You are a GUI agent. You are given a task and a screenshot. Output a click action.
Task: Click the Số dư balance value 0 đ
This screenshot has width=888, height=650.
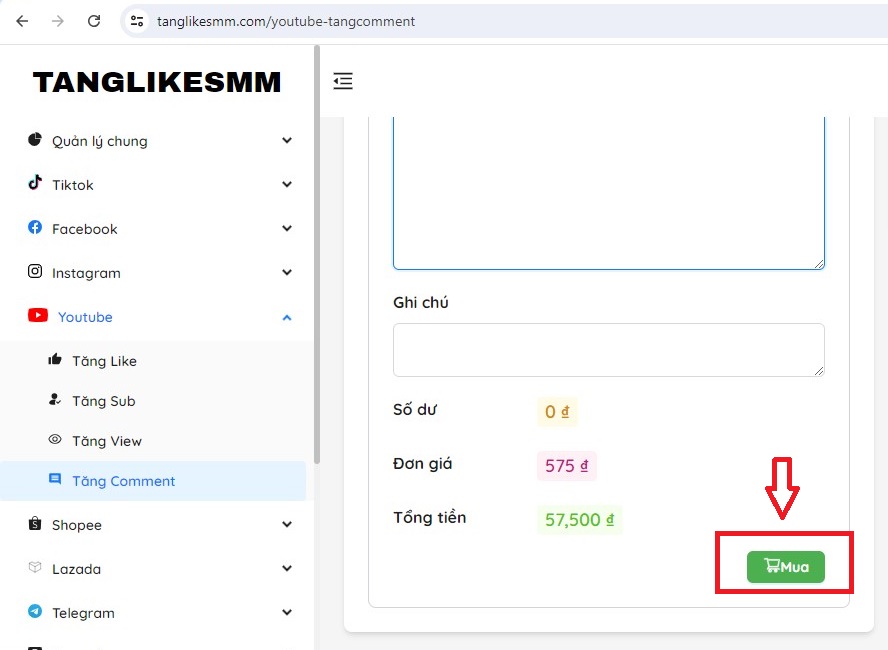[x=557, y=412]
